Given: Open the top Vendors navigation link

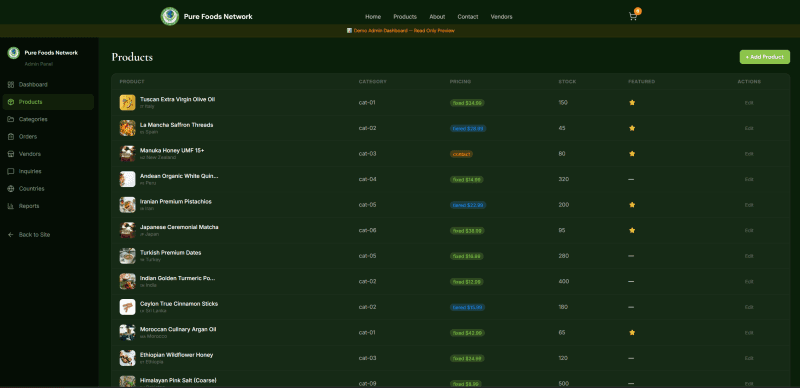Looking at the screenshot, I should pos(502,16).
